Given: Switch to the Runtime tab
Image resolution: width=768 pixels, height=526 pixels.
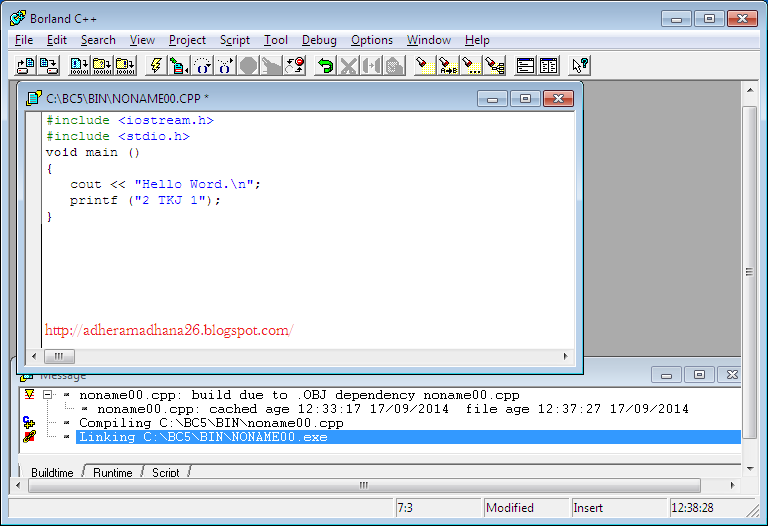Looking at the screenshot, I should pos(113,472).
